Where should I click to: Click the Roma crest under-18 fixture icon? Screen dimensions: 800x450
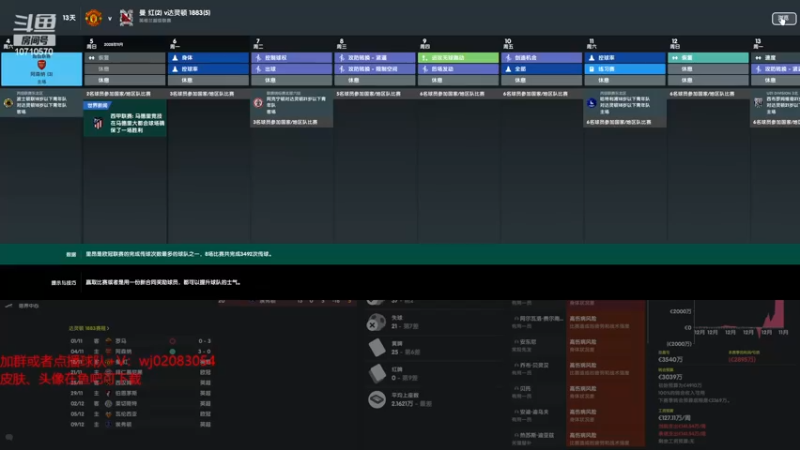[8, 103]
